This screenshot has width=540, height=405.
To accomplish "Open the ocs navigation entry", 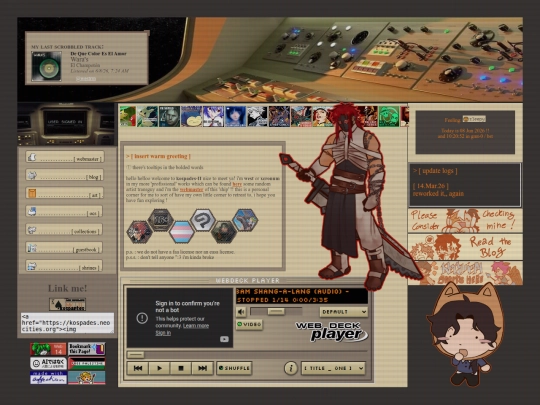I will pyautogui.click(x=65, y=211).
